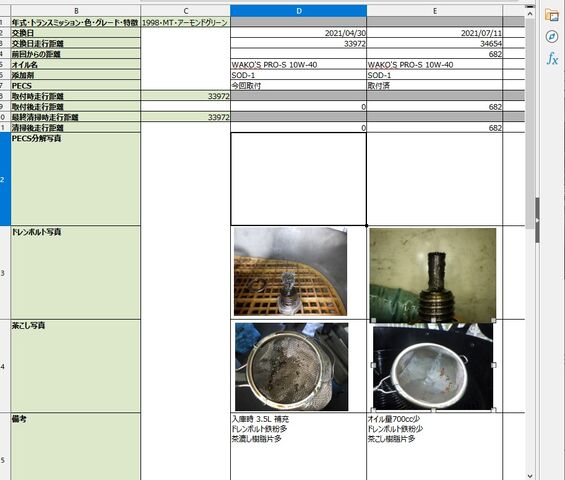The height and width of the screenshot is (480, 565).
Task: Click the 備考 label cell
Action: pos(76,447)
